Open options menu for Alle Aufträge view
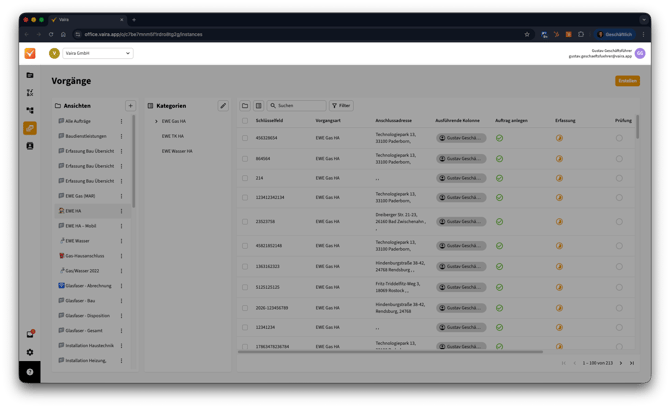 [x=122, y=121]
